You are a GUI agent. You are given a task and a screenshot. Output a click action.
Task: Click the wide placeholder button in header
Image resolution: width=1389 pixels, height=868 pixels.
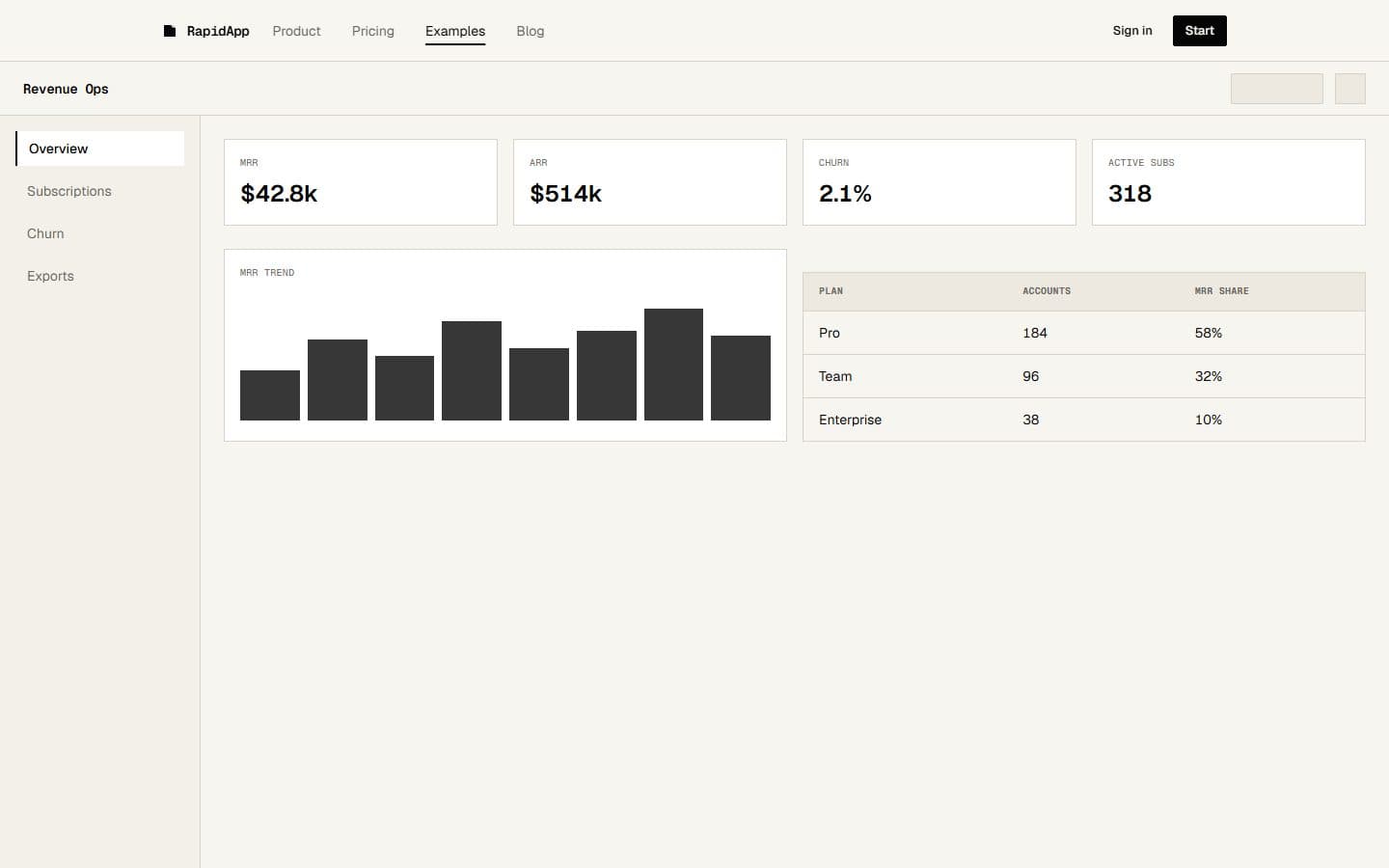1276,89
